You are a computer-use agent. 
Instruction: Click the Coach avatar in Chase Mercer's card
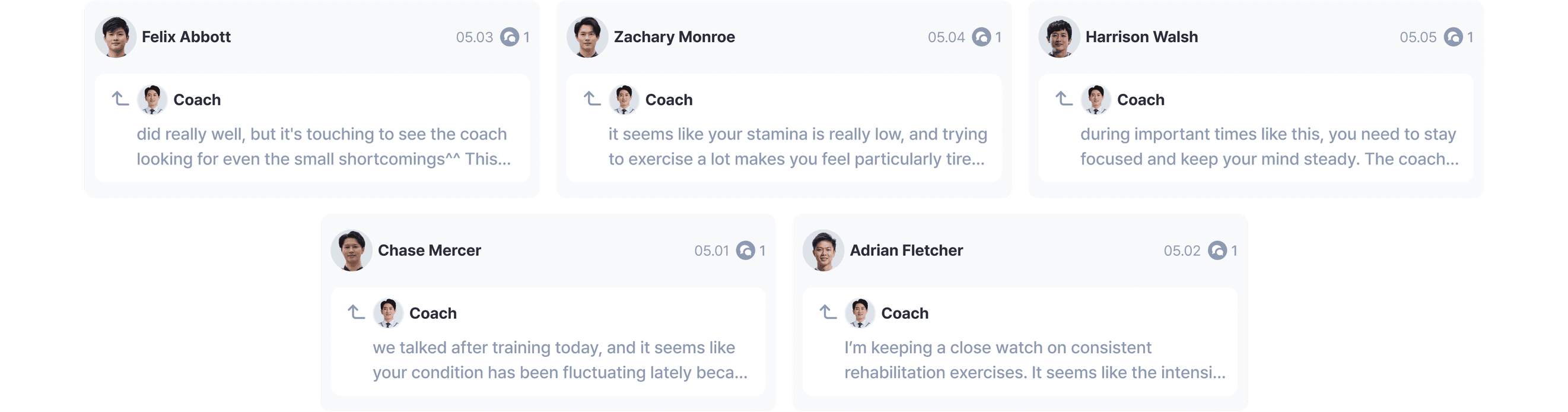click(388, 313)
